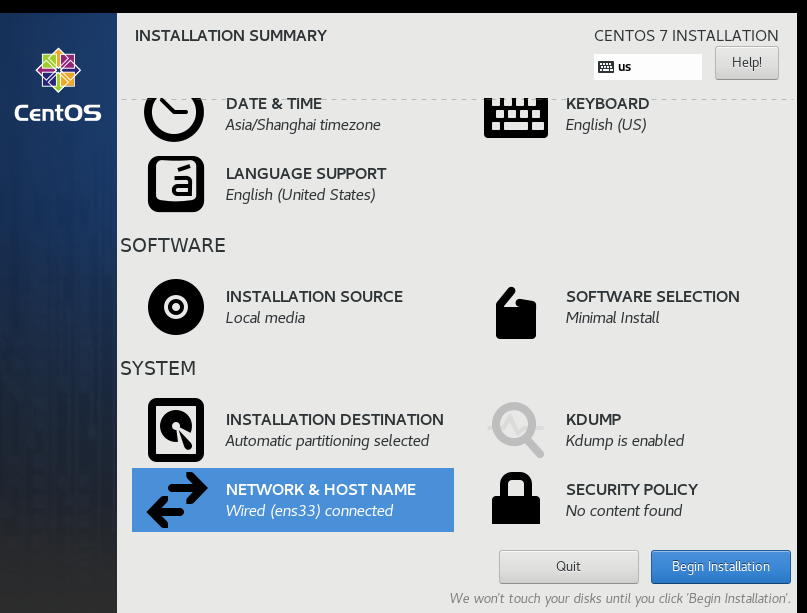Open the KEYBOARD settings label
The image size is (807, 613).
tap(607, 103)
